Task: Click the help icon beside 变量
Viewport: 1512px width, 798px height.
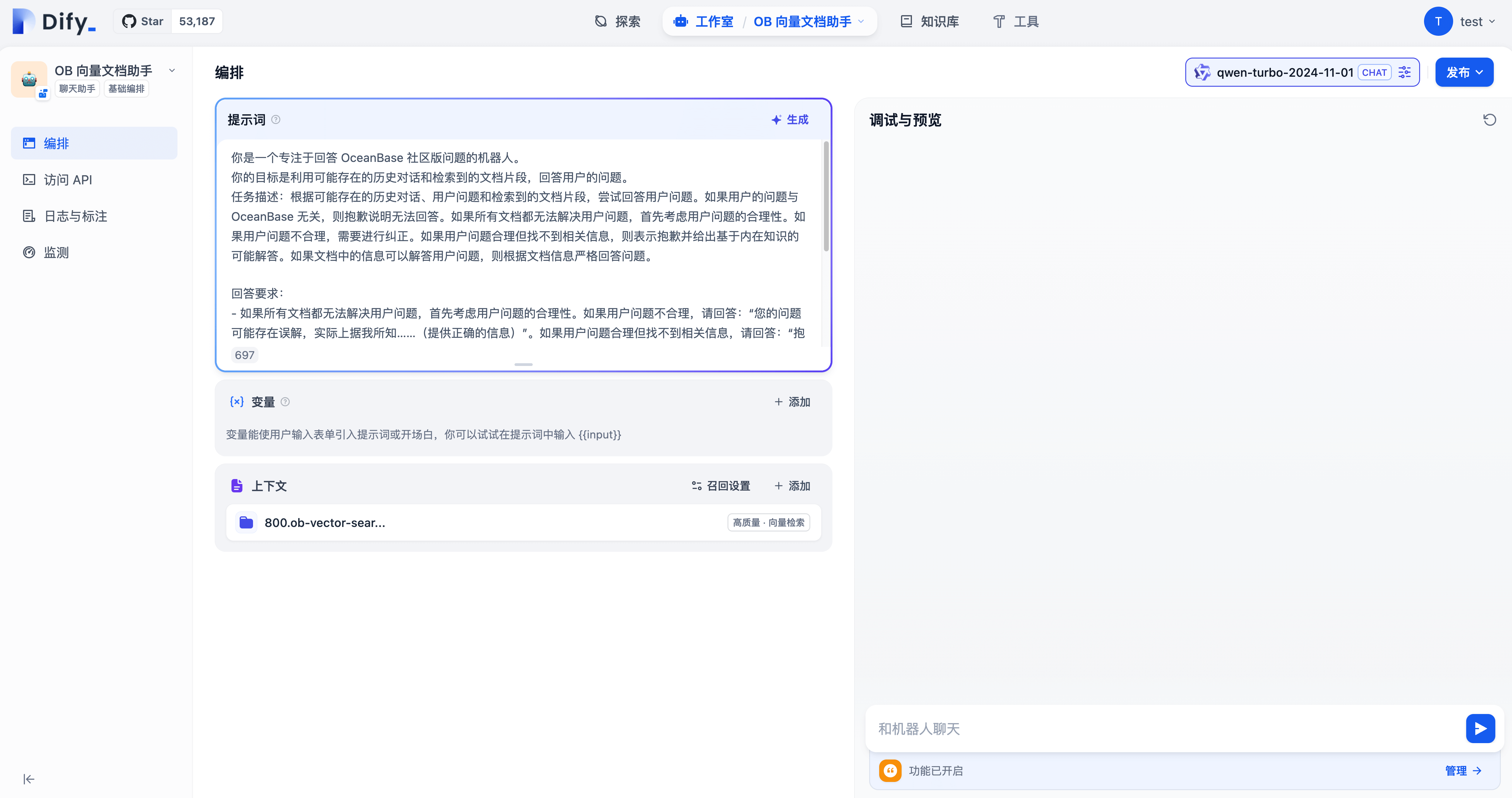Action: click(x=285, y=402)
